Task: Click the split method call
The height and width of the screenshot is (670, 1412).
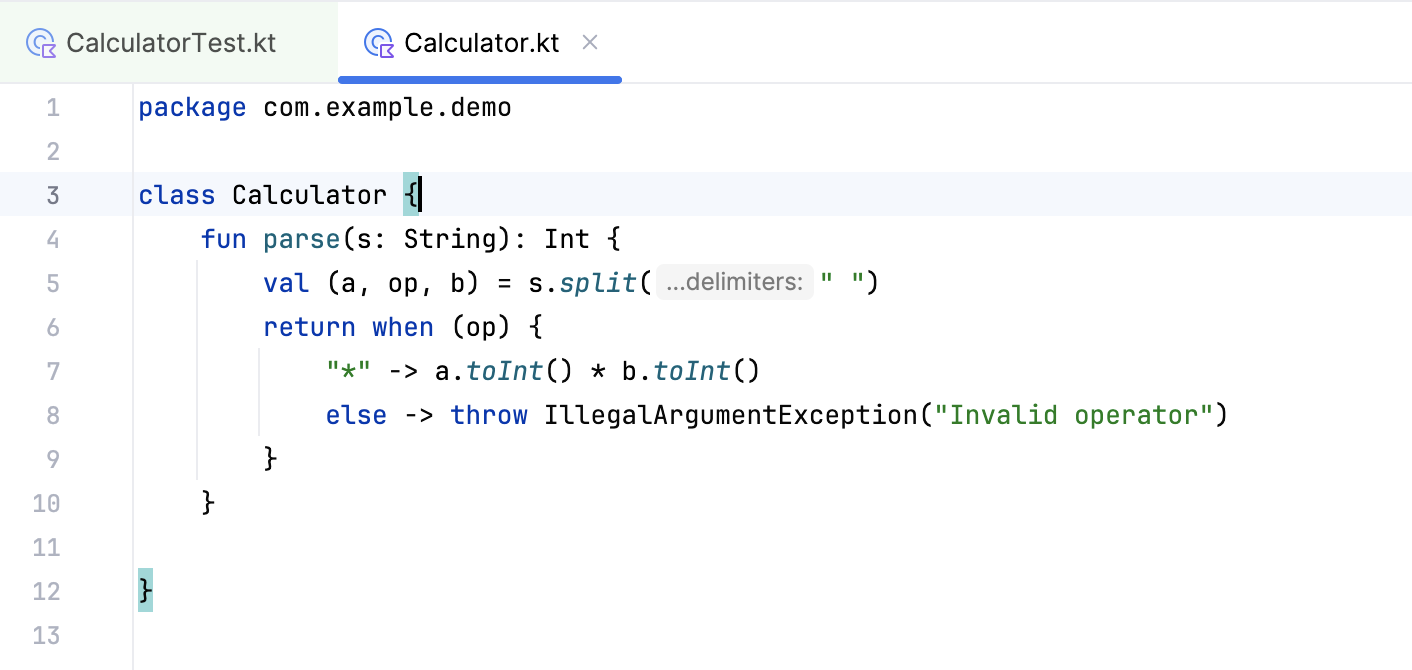Action: coord(597,283)
